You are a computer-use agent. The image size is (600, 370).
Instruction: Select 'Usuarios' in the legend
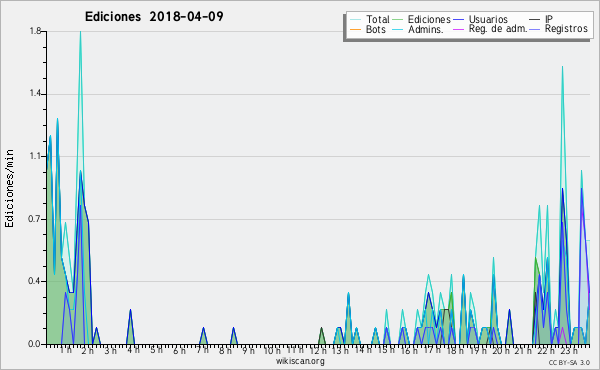(488, 19)
